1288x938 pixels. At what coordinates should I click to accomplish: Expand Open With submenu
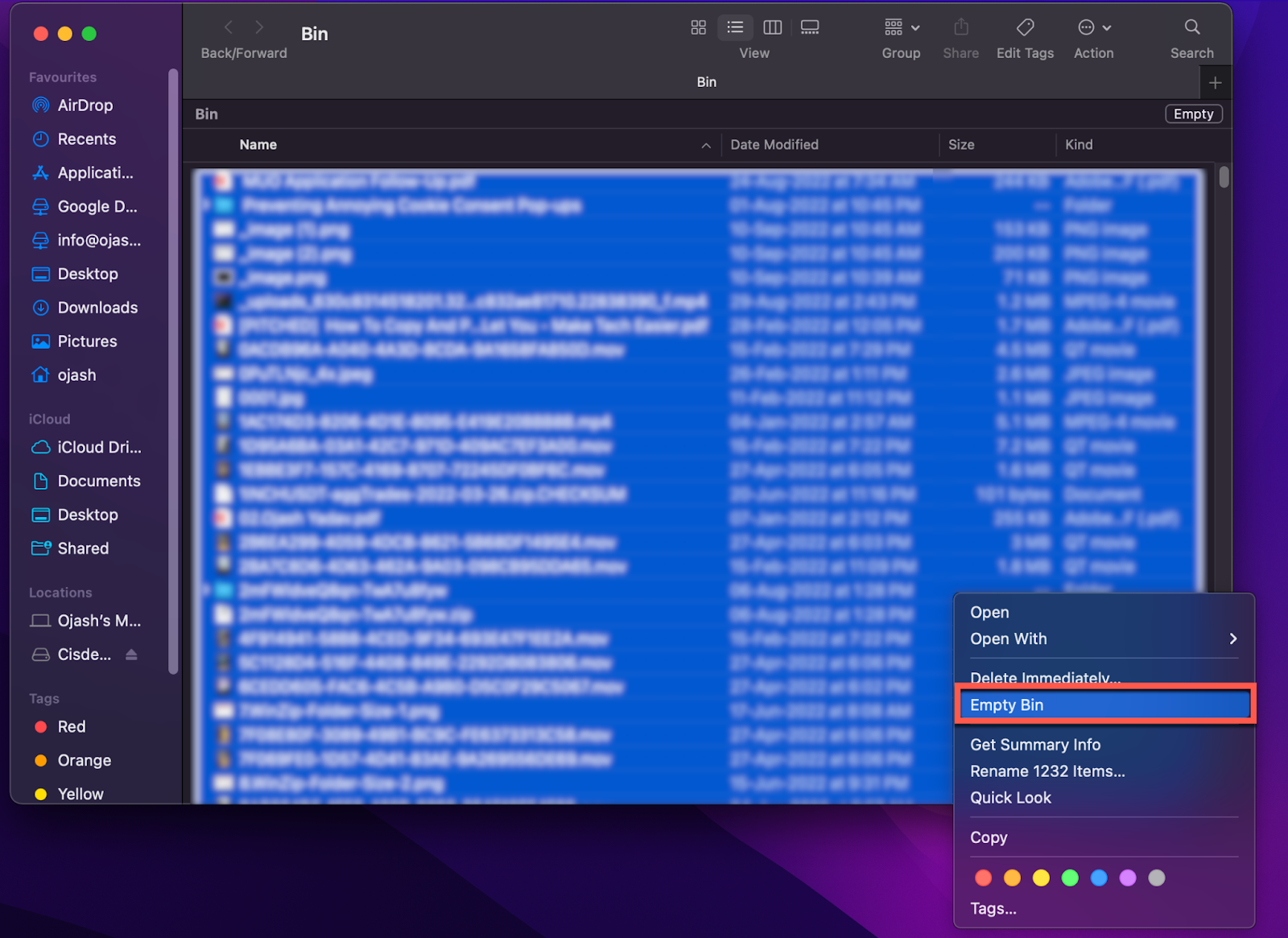point(1104,639)
